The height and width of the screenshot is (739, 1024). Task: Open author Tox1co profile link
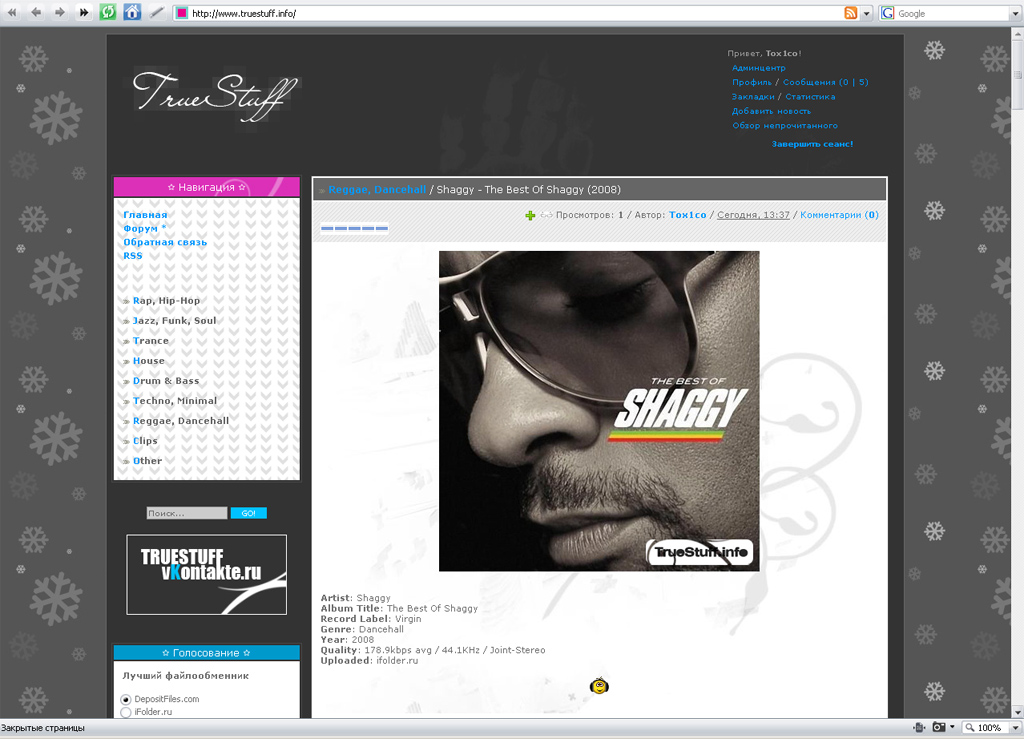click(687, 215)
